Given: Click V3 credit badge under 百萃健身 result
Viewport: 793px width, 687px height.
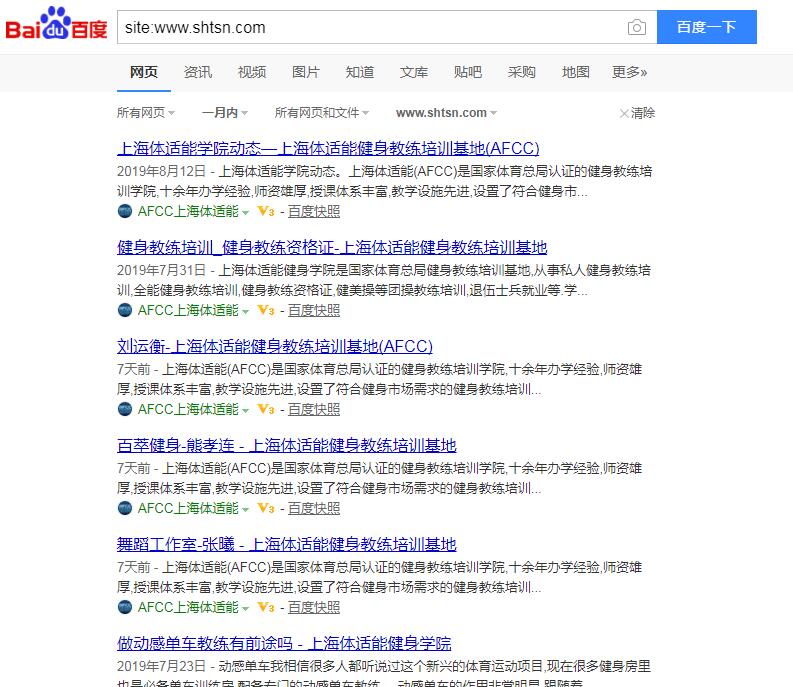Looking at the screenshot, I should (x=266, y=508).
